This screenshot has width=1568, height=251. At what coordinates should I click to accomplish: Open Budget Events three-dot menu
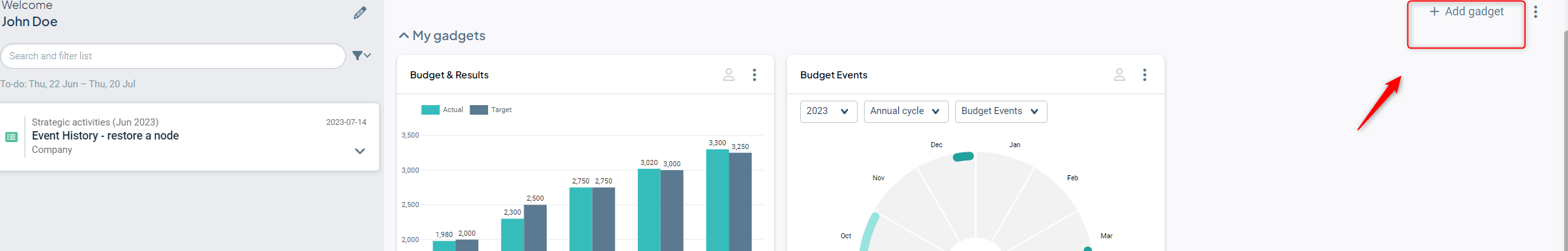1144,75
